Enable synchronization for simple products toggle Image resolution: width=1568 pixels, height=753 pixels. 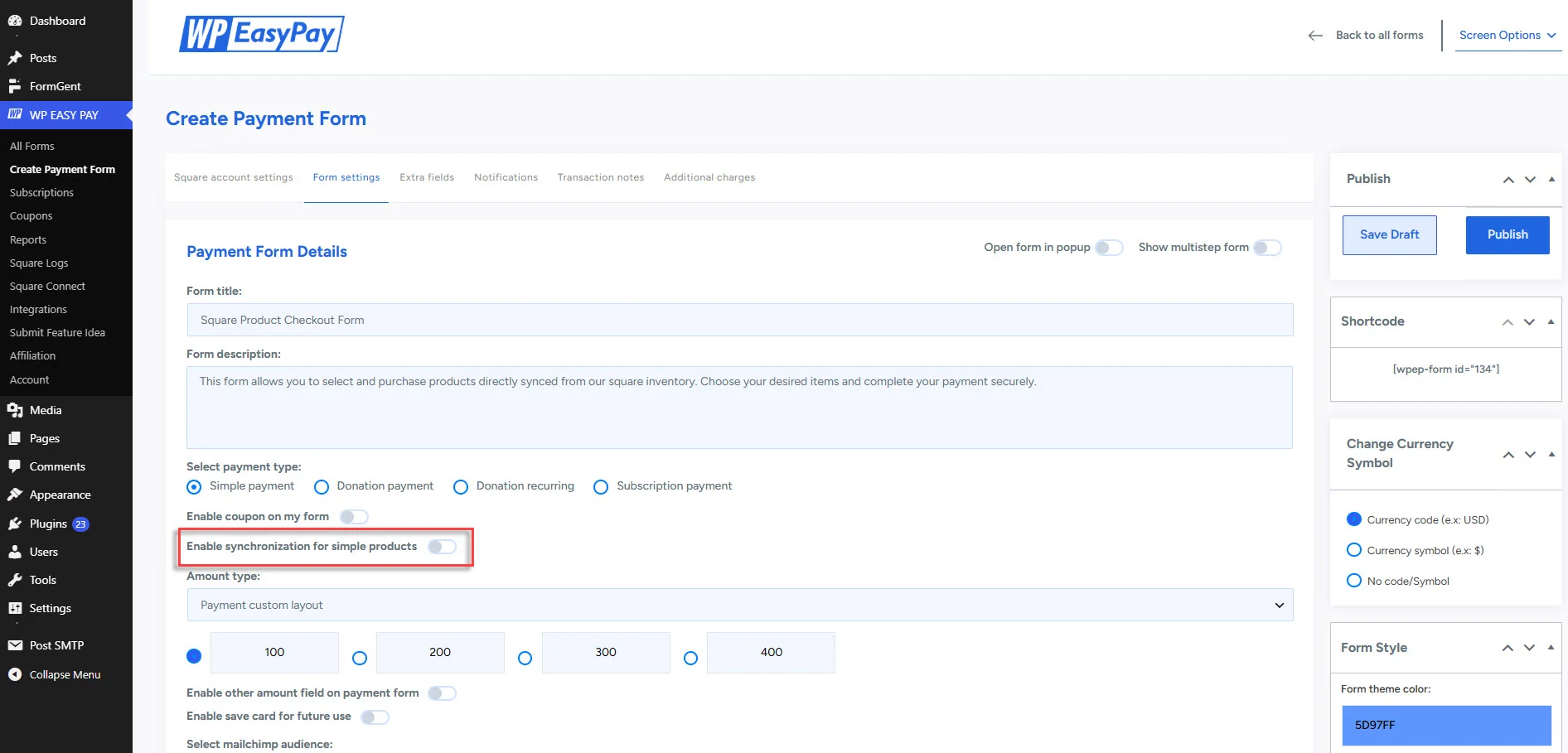coord(442,547)
